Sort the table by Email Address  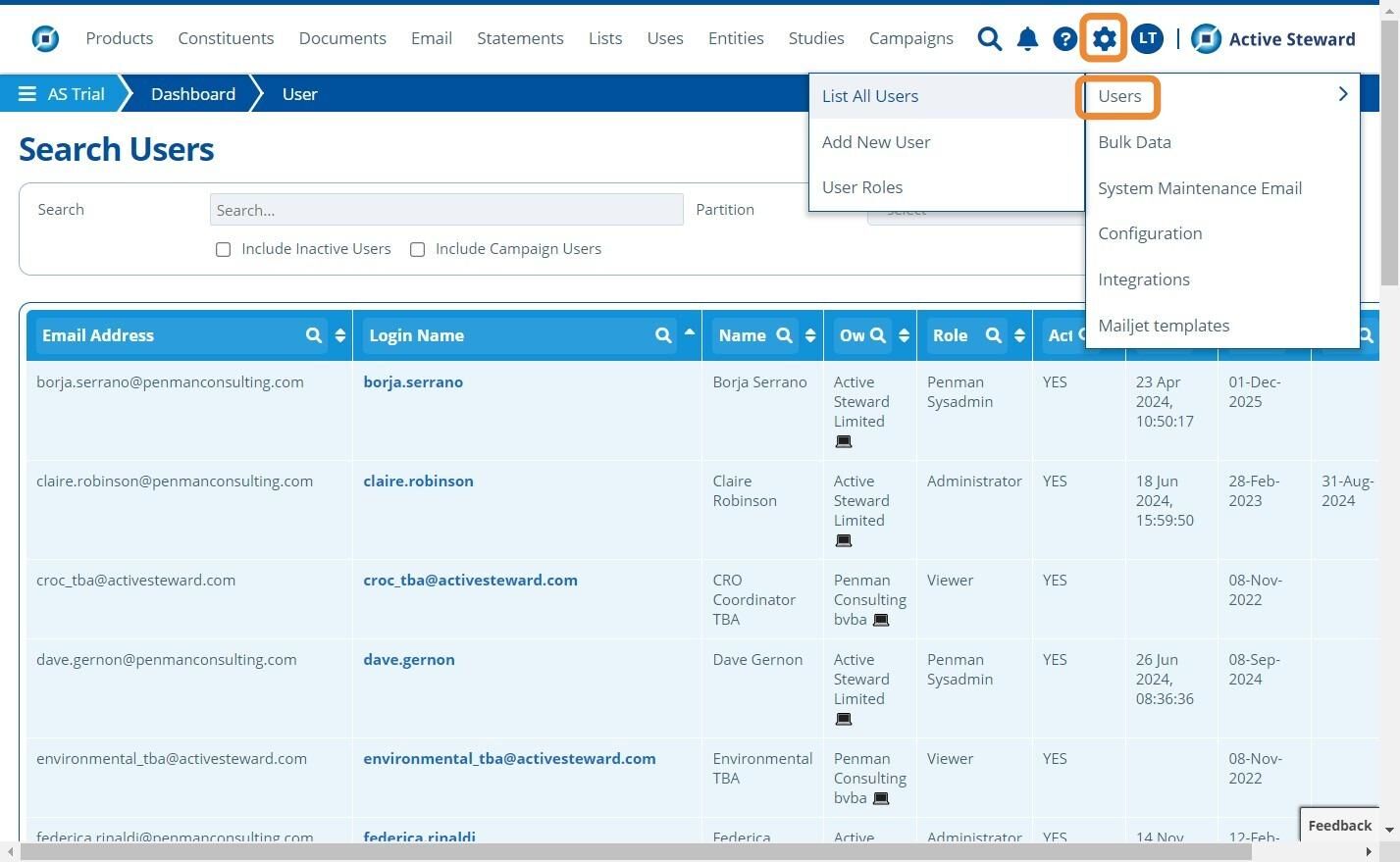click(x=340, y=335)
